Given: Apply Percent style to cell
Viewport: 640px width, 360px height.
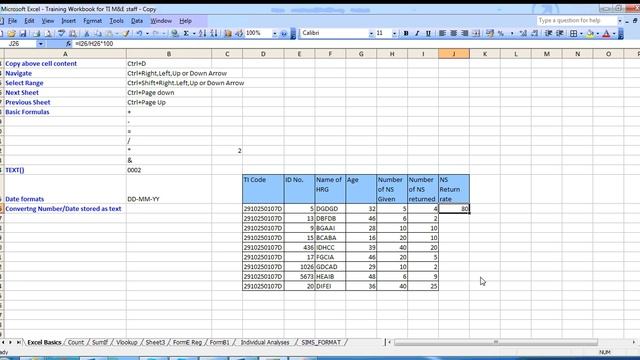Looking at the screenshot, I should click(501, 33).
